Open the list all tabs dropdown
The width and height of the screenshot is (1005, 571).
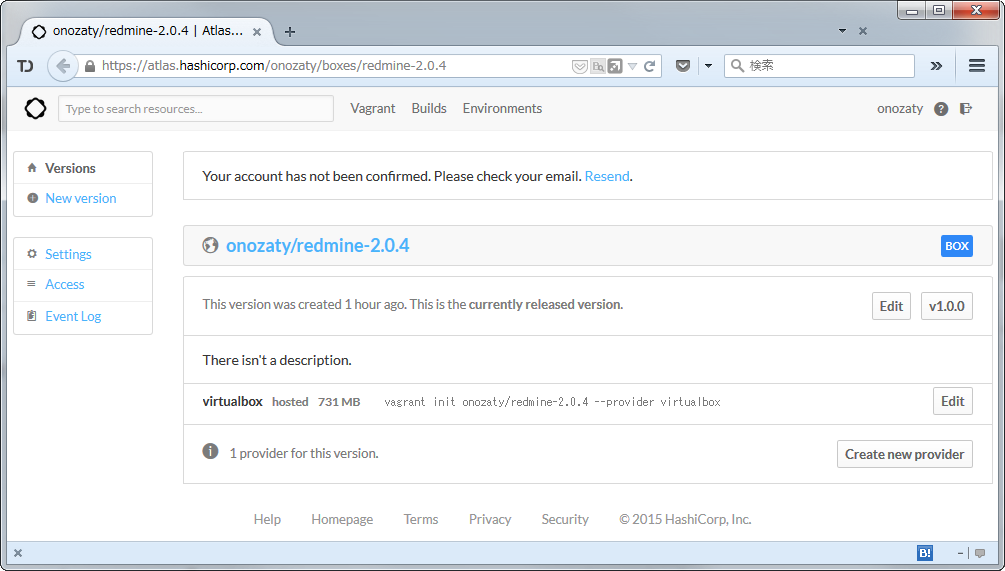click(x=842, y=31)
